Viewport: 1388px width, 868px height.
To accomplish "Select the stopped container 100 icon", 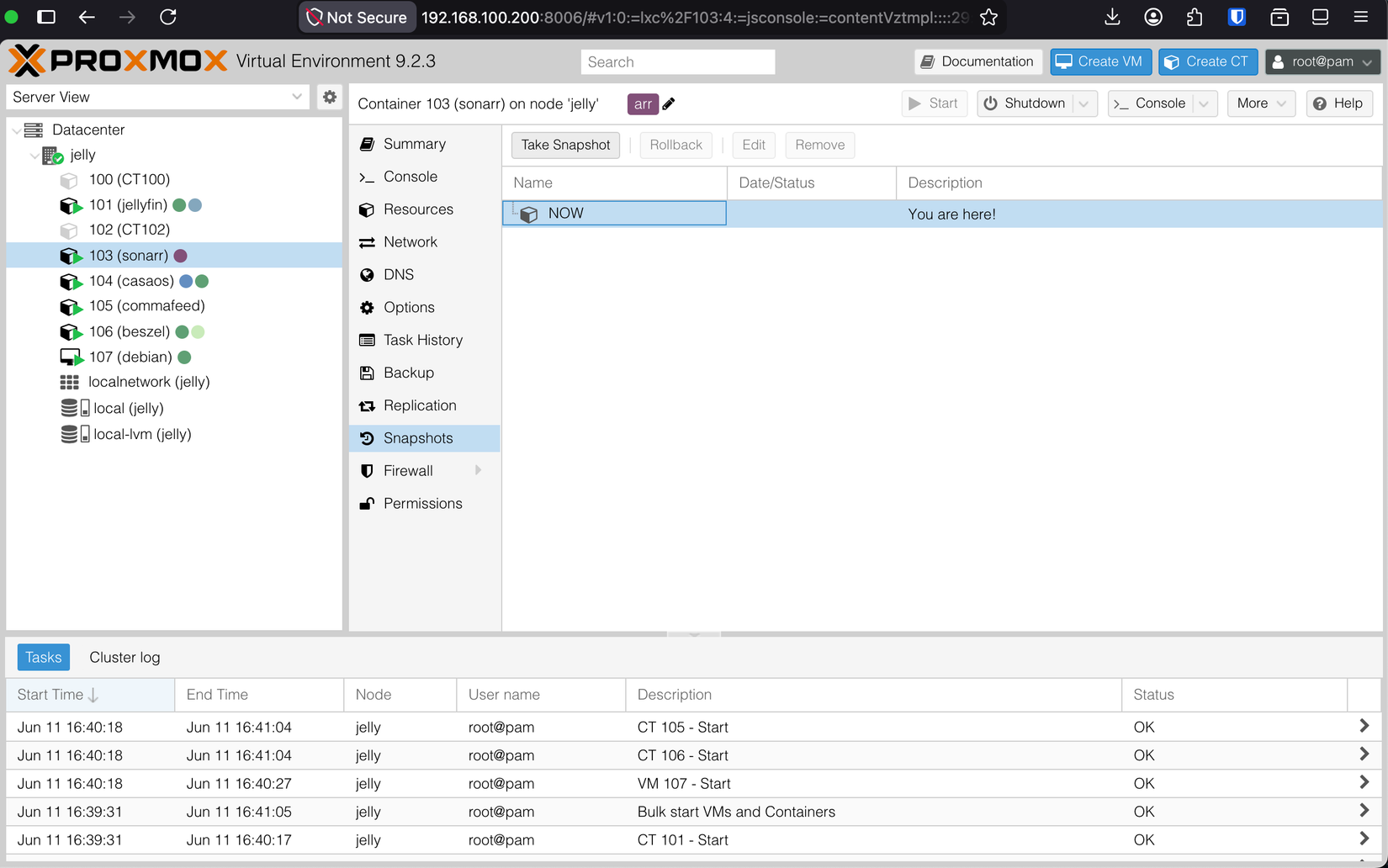I will 69,180.
